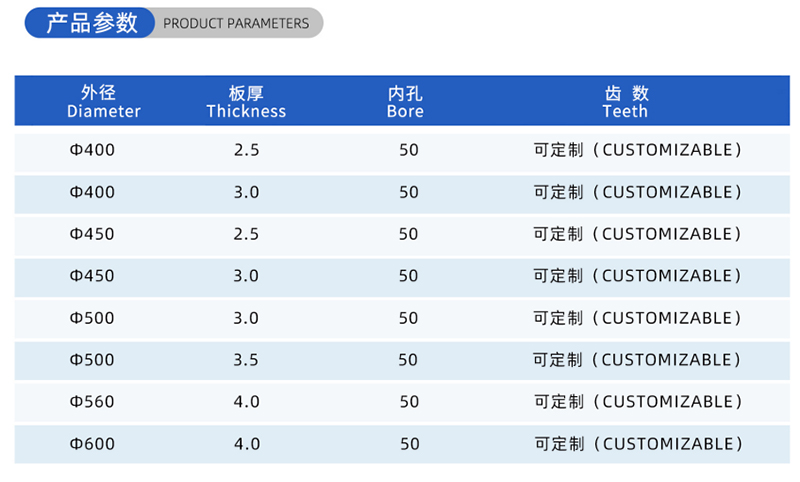Click the 3.5 thickness value

(x=246, y=360)
